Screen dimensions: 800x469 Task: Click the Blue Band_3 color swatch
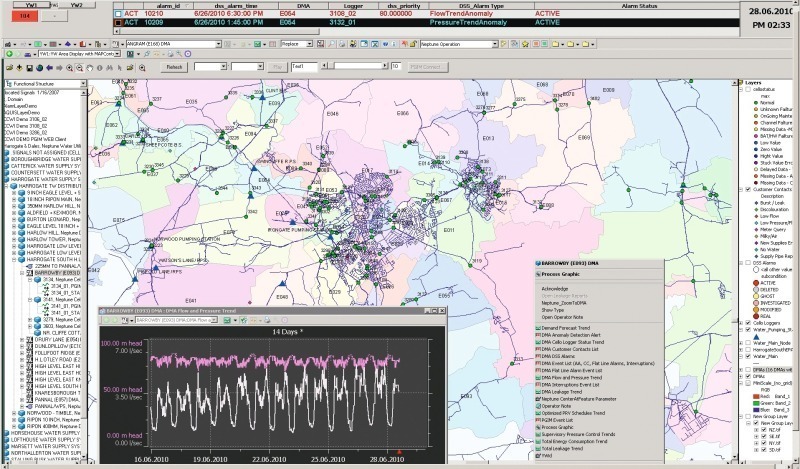[x=756, y=410]
